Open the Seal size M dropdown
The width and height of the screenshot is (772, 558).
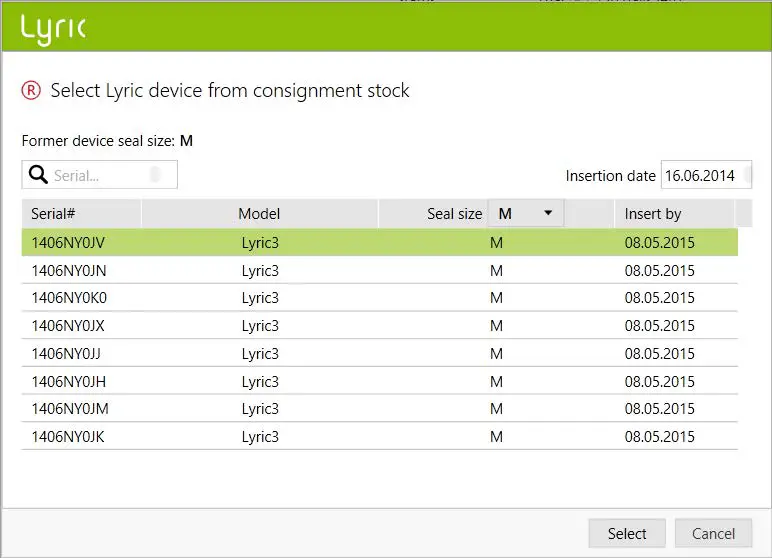(526, 213)
